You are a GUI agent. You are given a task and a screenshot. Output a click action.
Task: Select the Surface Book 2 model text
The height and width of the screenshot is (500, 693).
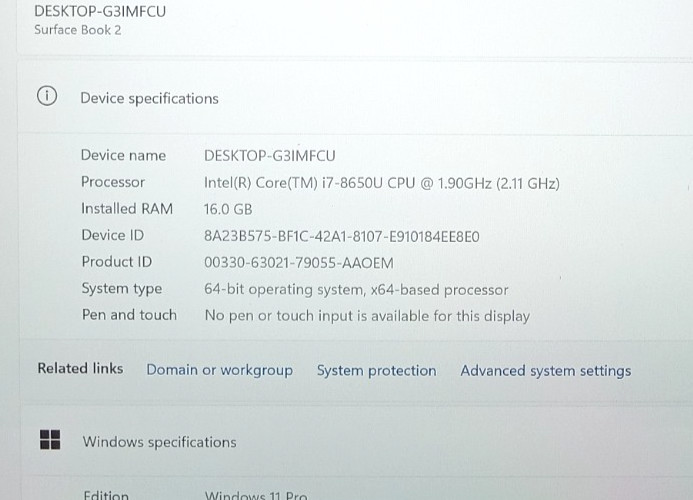78,30
